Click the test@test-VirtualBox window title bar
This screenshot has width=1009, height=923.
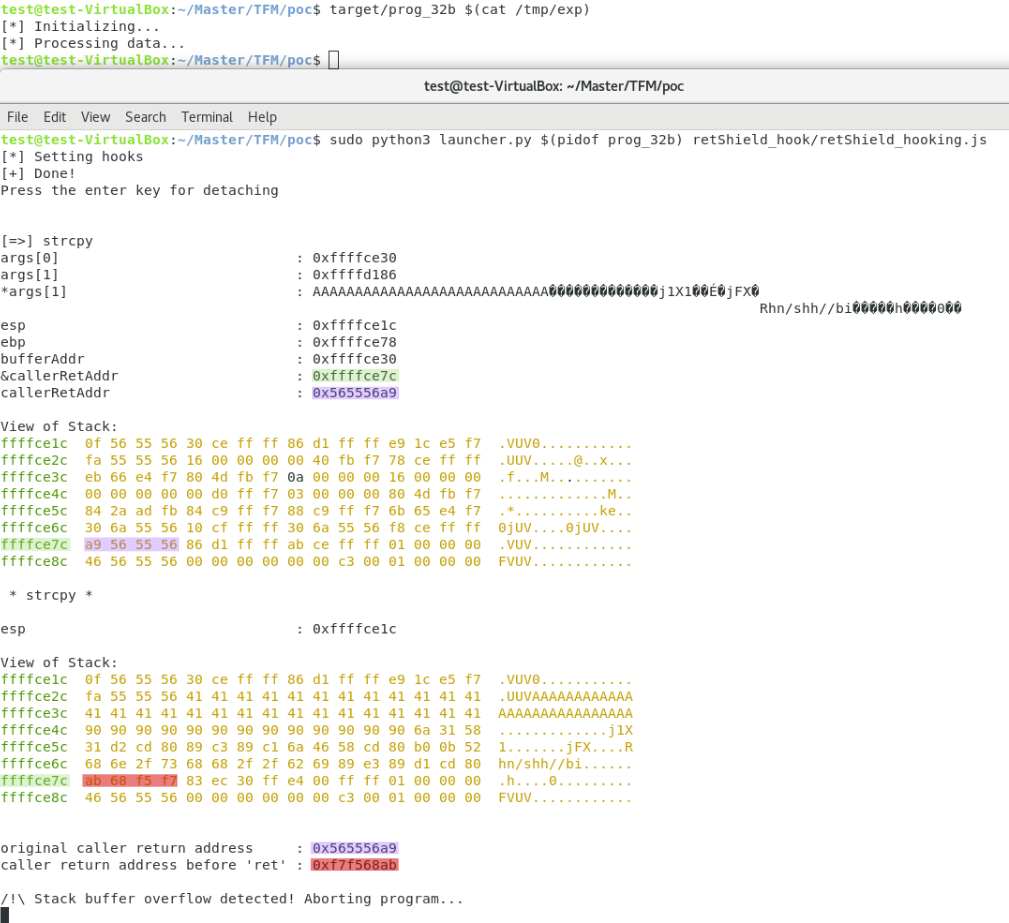[553, 86]
